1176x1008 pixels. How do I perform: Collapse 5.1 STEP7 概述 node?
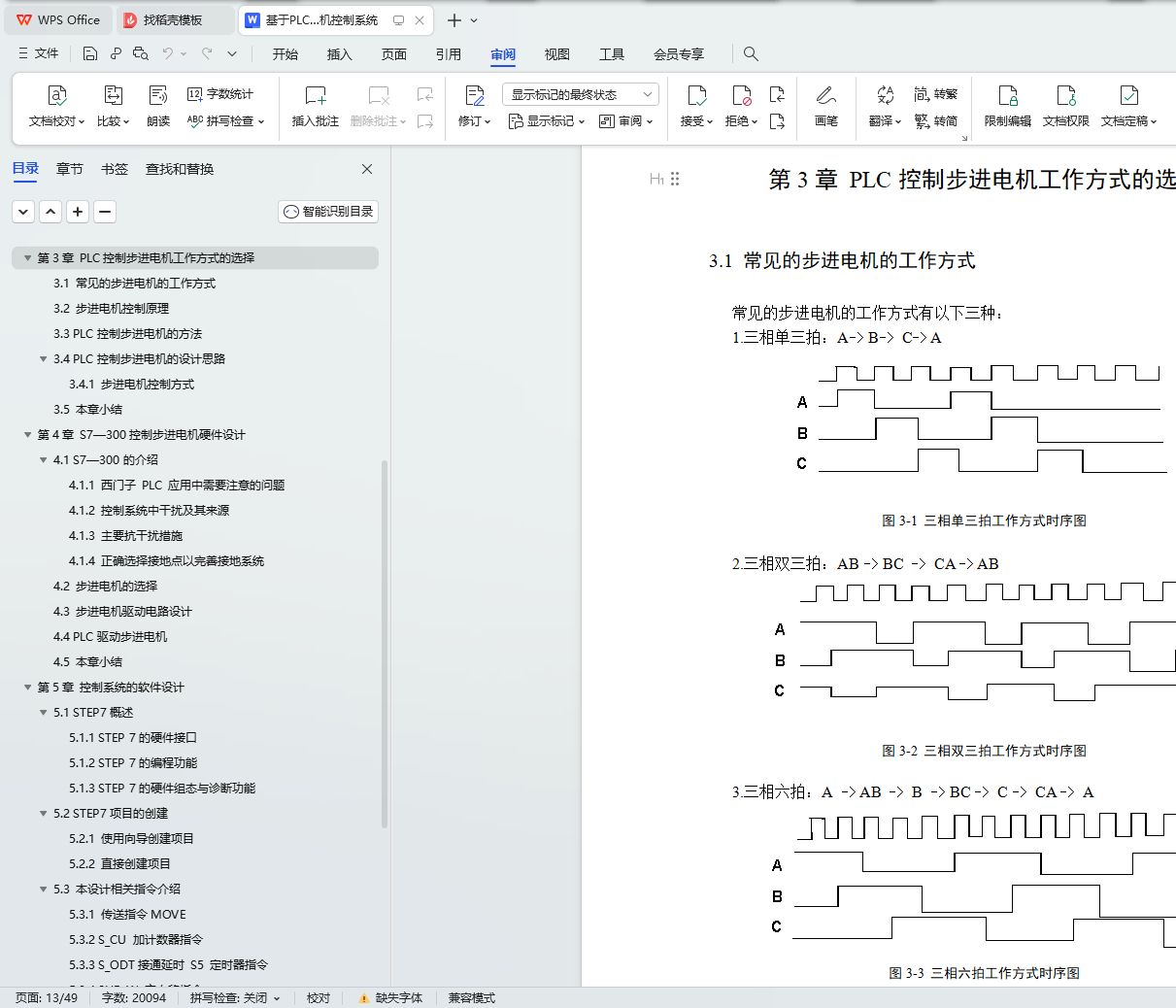click(x=43, y=713)
